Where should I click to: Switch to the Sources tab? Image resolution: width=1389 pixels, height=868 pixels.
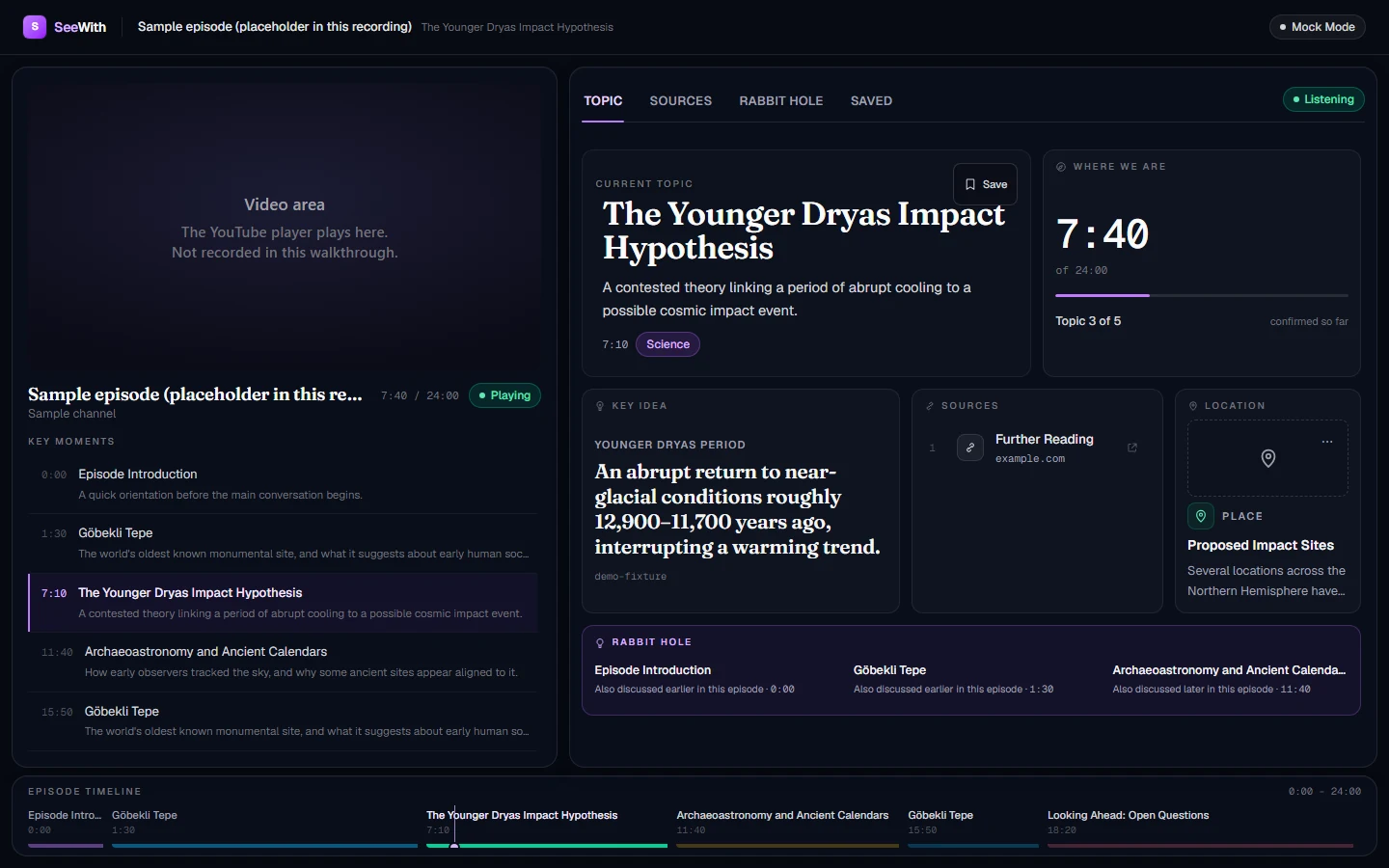[x=680, y=100]
